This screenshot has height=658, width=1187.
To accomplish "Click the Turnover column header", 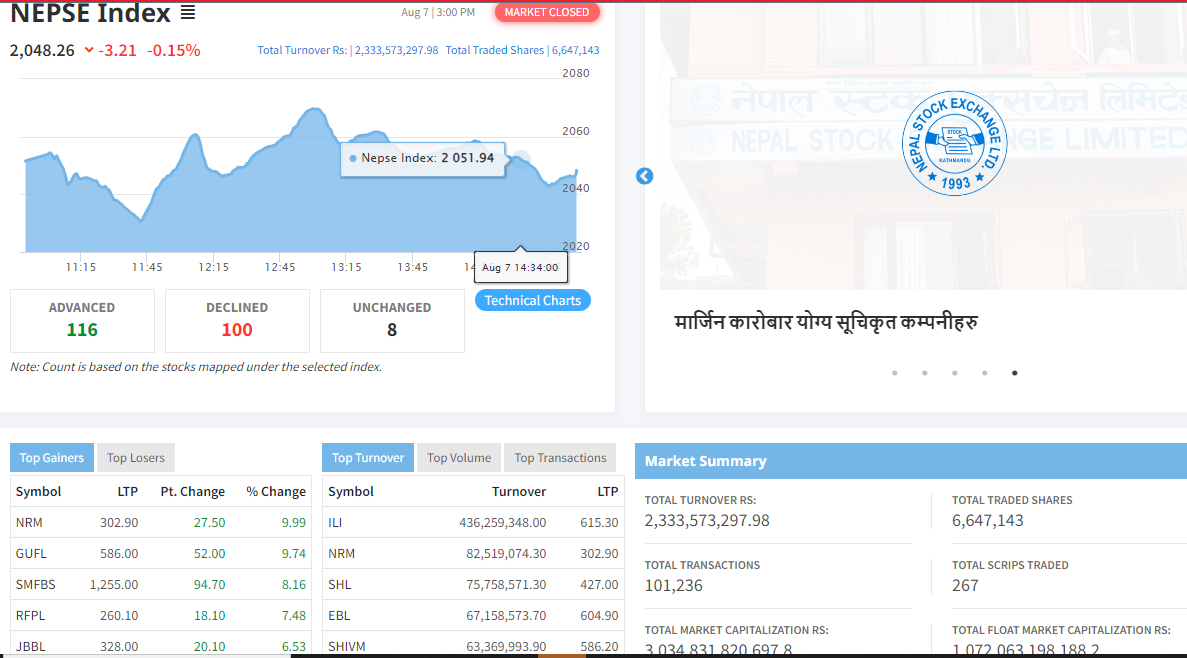I will tap(519, 491).
